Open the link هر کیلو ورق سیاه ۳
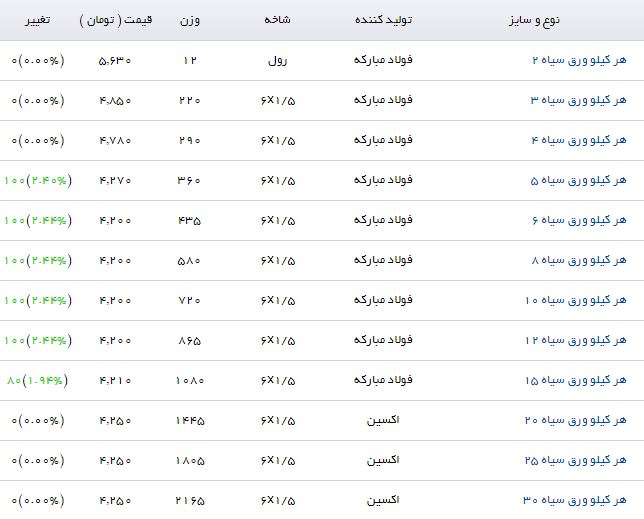This screenshot has height=519, width=644. point(578,100)
